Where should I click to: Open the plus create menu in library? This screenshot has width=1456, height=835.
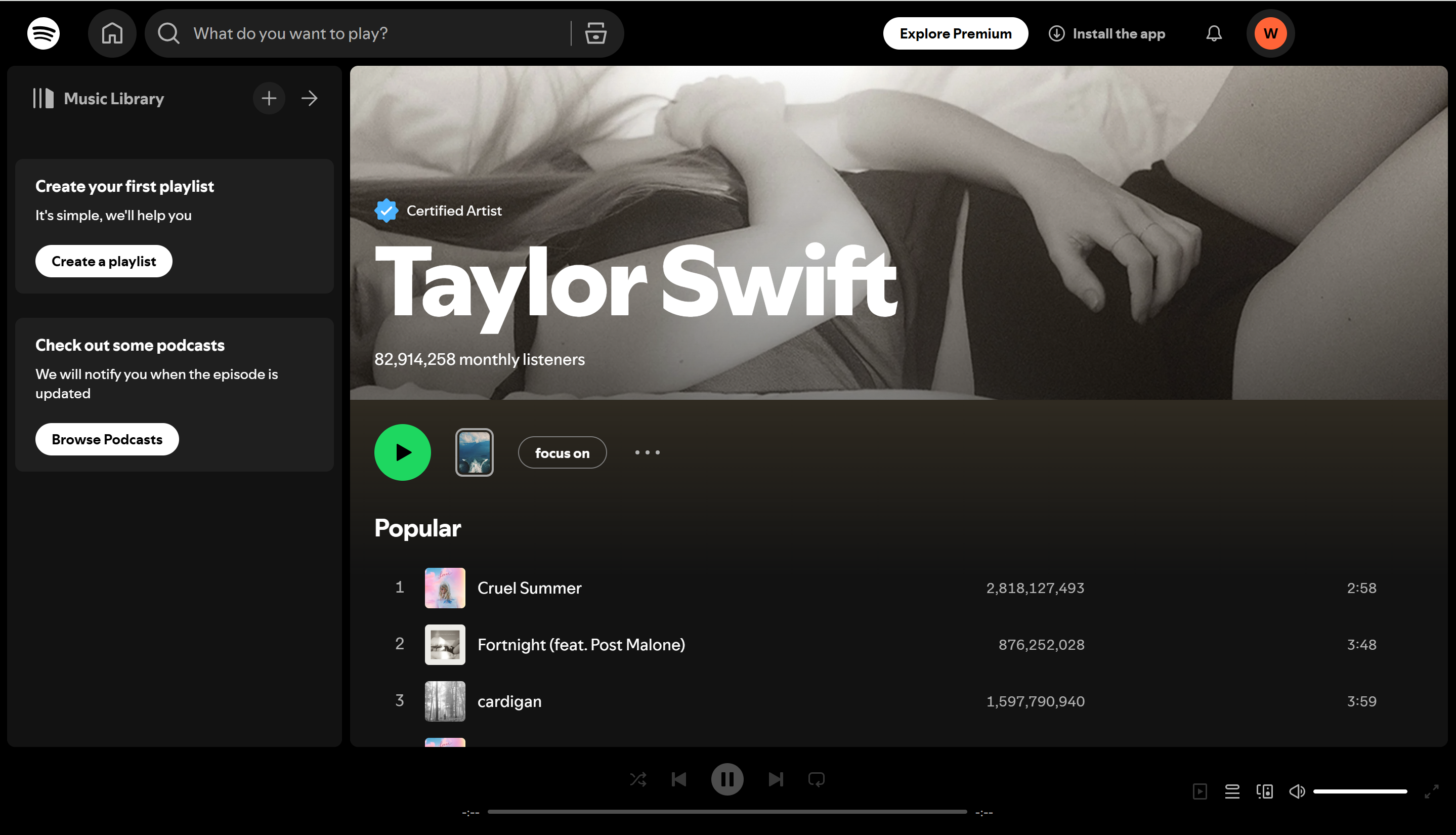[x=269, y=98]
